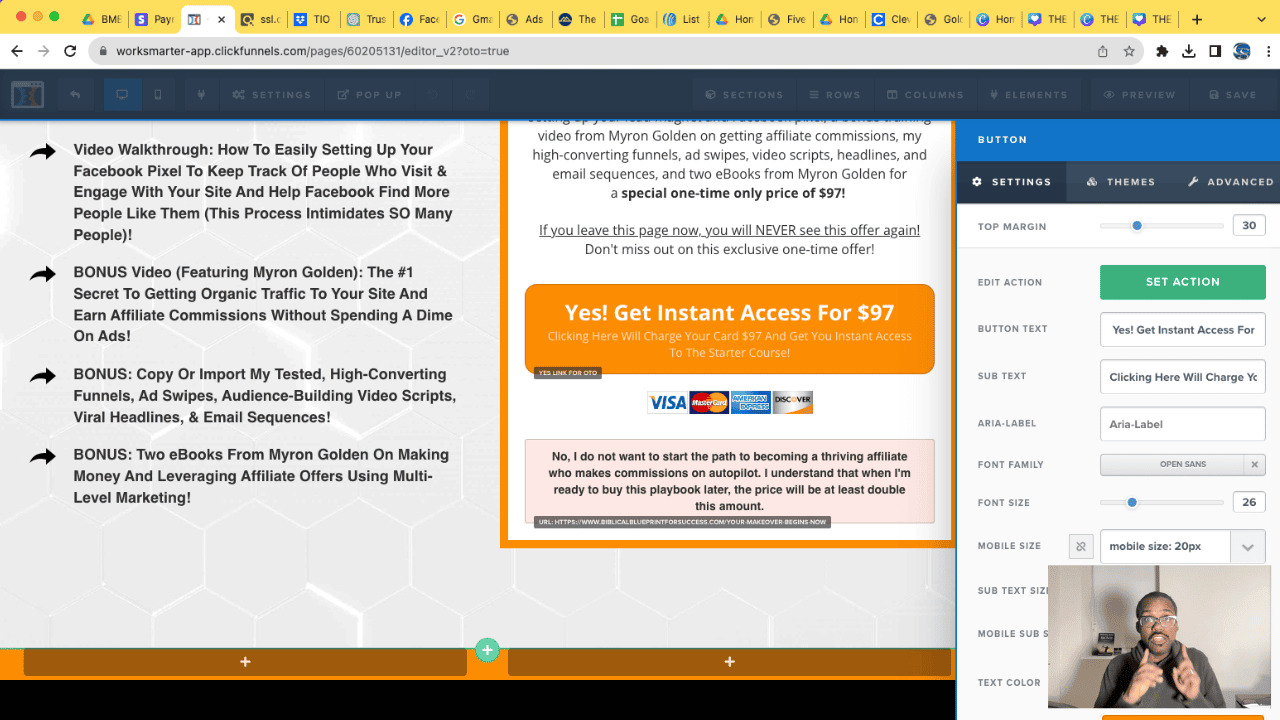Switch to mobile view mode
Viewport: 1280px width, 720px height.
click(x=158, y=95)
